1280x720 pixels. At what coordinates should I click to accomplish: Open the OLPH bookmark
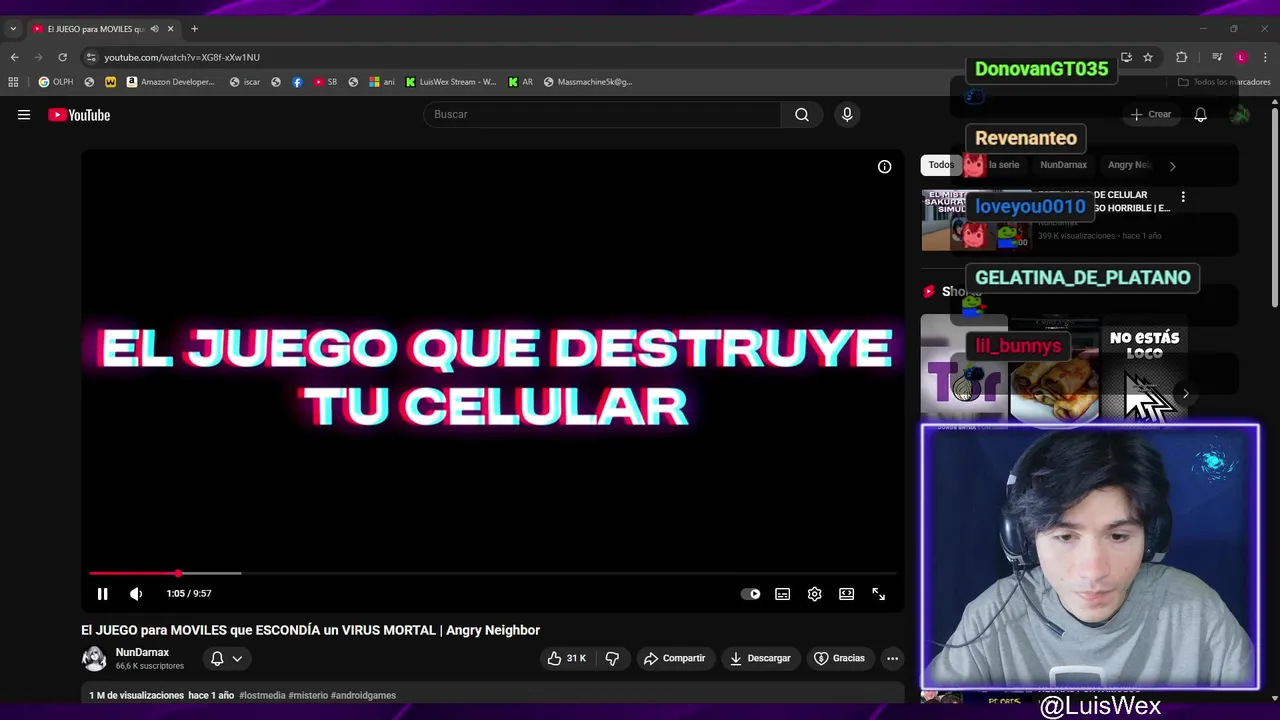pyautogui.click(x=56, y=82)
